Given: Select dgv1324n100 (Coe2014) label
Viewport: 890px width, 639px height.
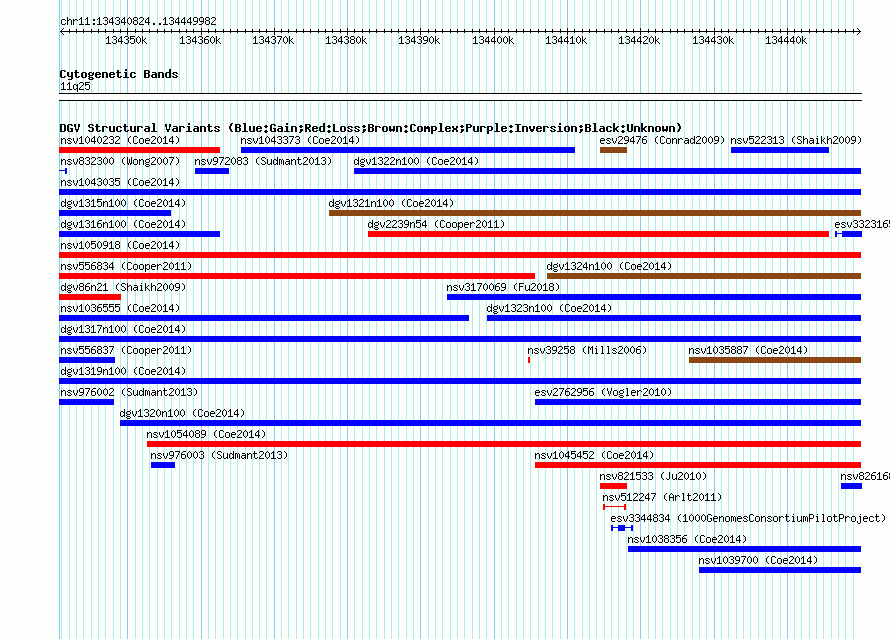Looking at the screenshot, I should coord(609,266).
